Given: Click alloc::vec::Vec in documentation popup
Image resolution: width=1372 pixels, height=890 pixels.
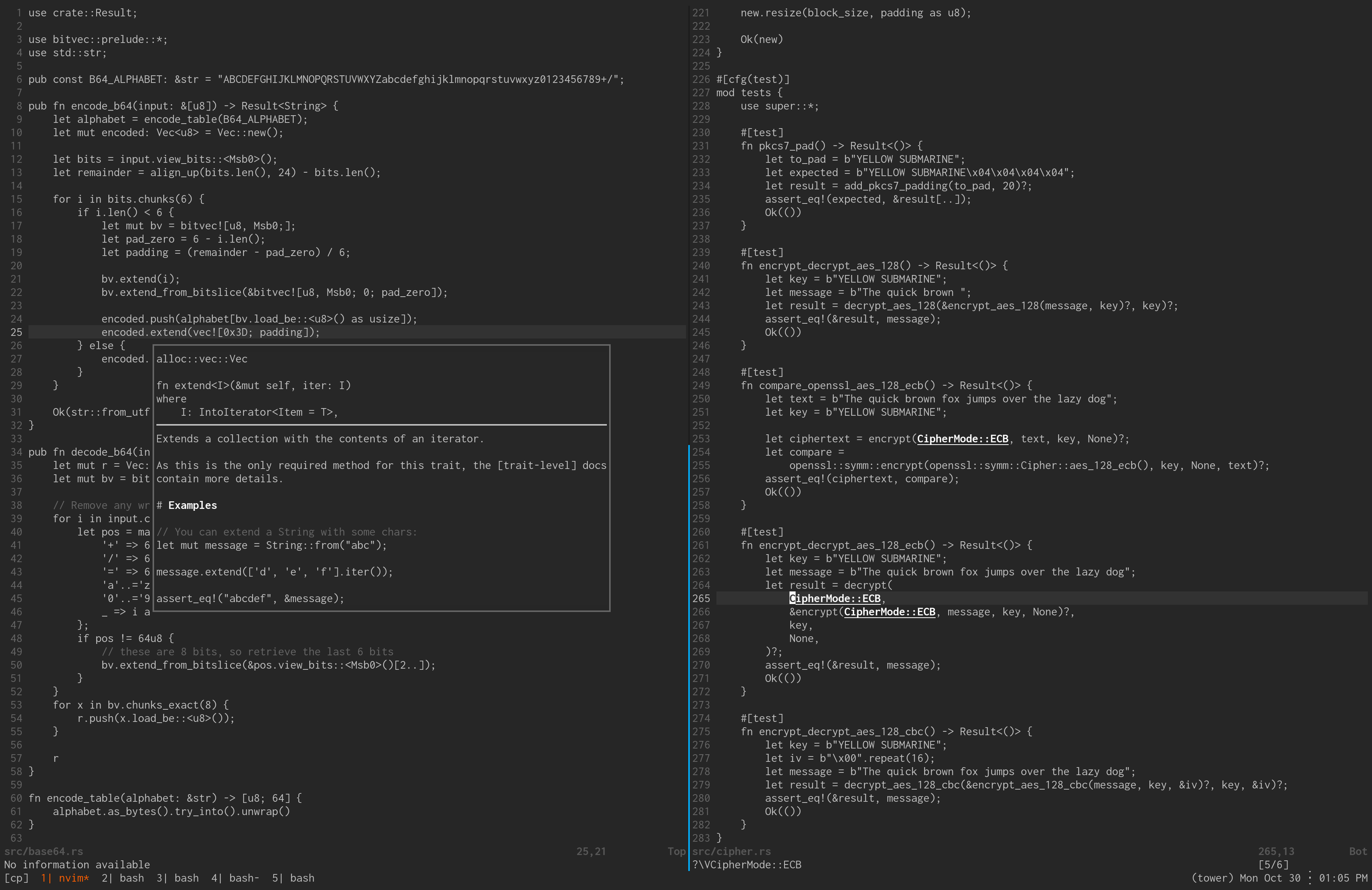Looking at the screenshot, I should pos(202,359).
